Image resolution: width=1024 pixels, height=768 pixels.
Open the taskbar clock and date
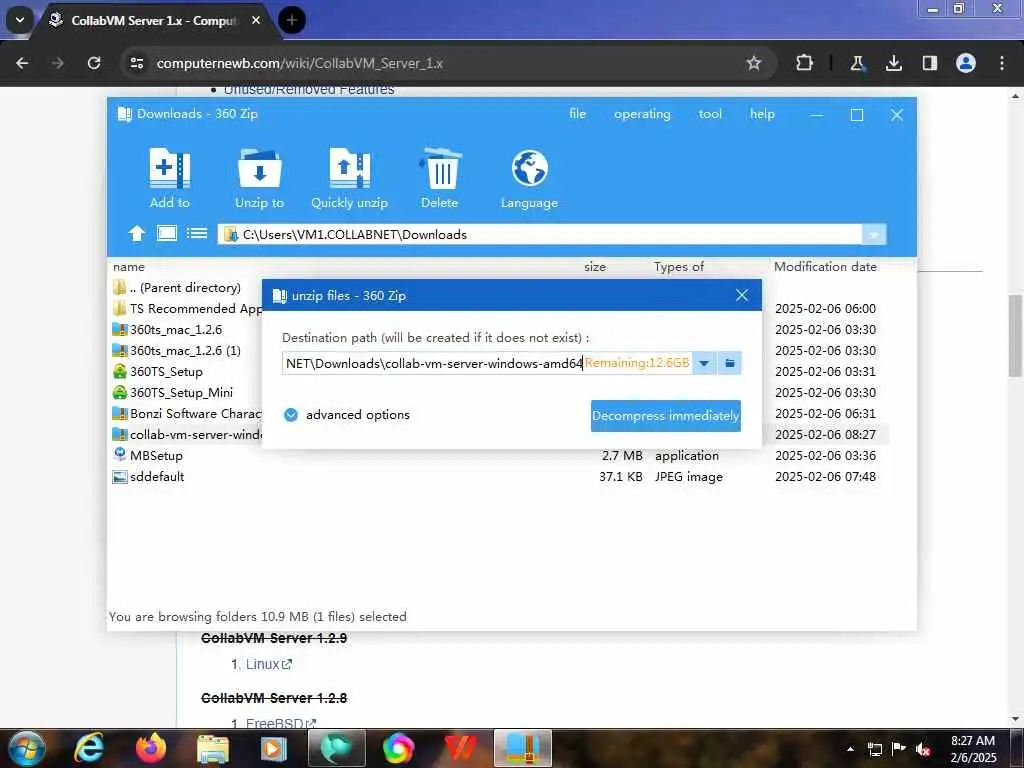coord(973,749)
